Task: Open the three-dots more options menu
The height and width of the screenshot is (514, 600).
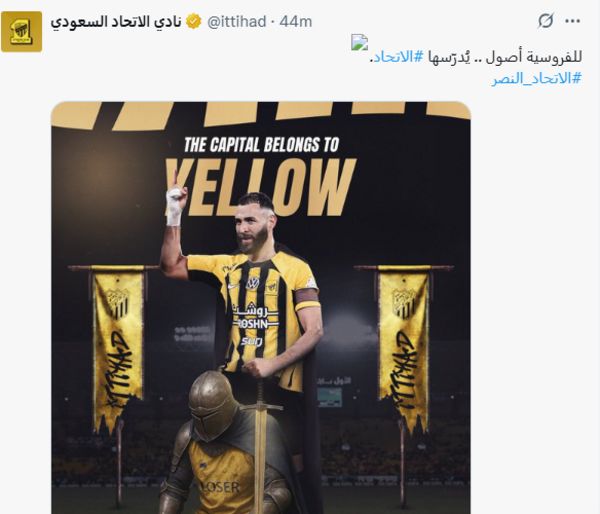Action: tap(573, 21)
